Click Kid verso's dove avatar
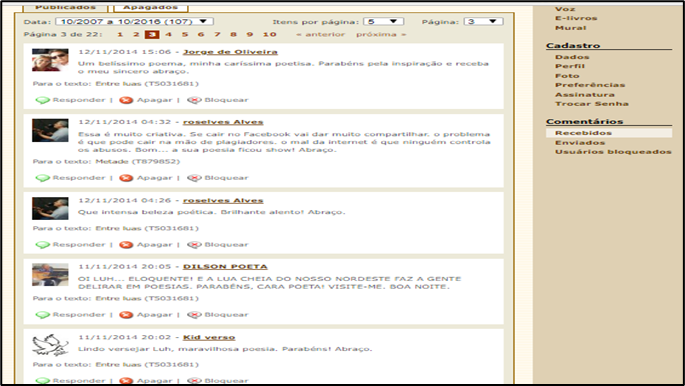The width and height of the screenshot is (685, 386). pyautogui.click(x=50, y=345)
